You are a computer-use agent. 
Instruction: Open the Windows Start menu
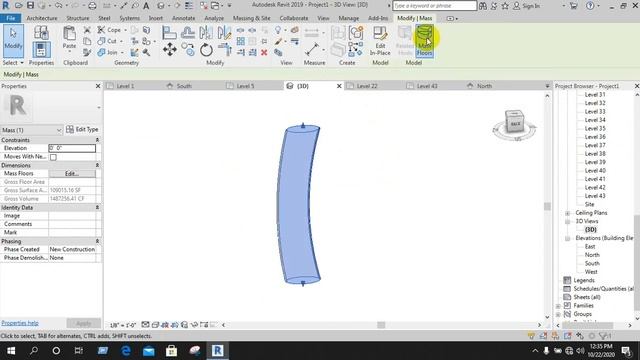coord(11,351)
